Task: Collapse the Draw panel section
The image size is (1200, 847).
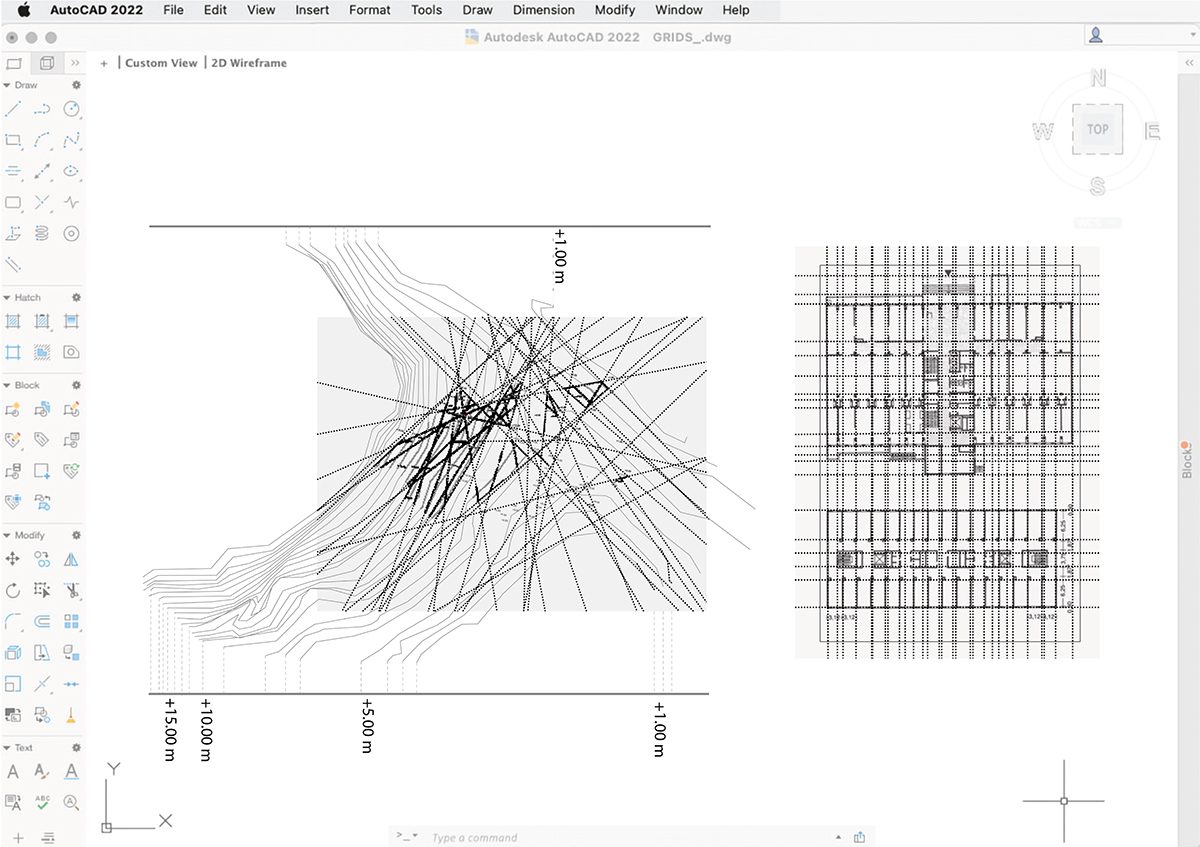Action: tap(7, 86)
